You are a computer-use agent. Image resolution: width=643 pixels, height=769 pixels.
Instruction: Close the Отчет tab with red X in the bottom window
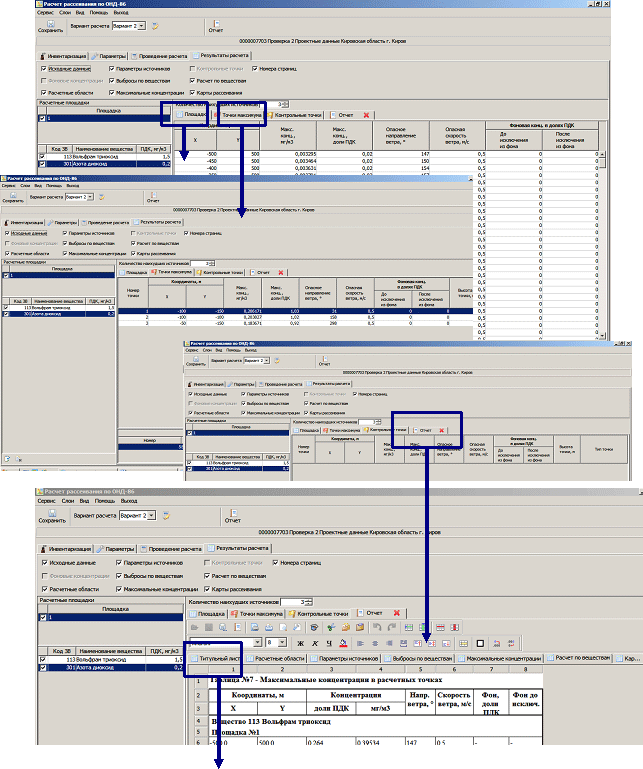click(x=397, y=613)
